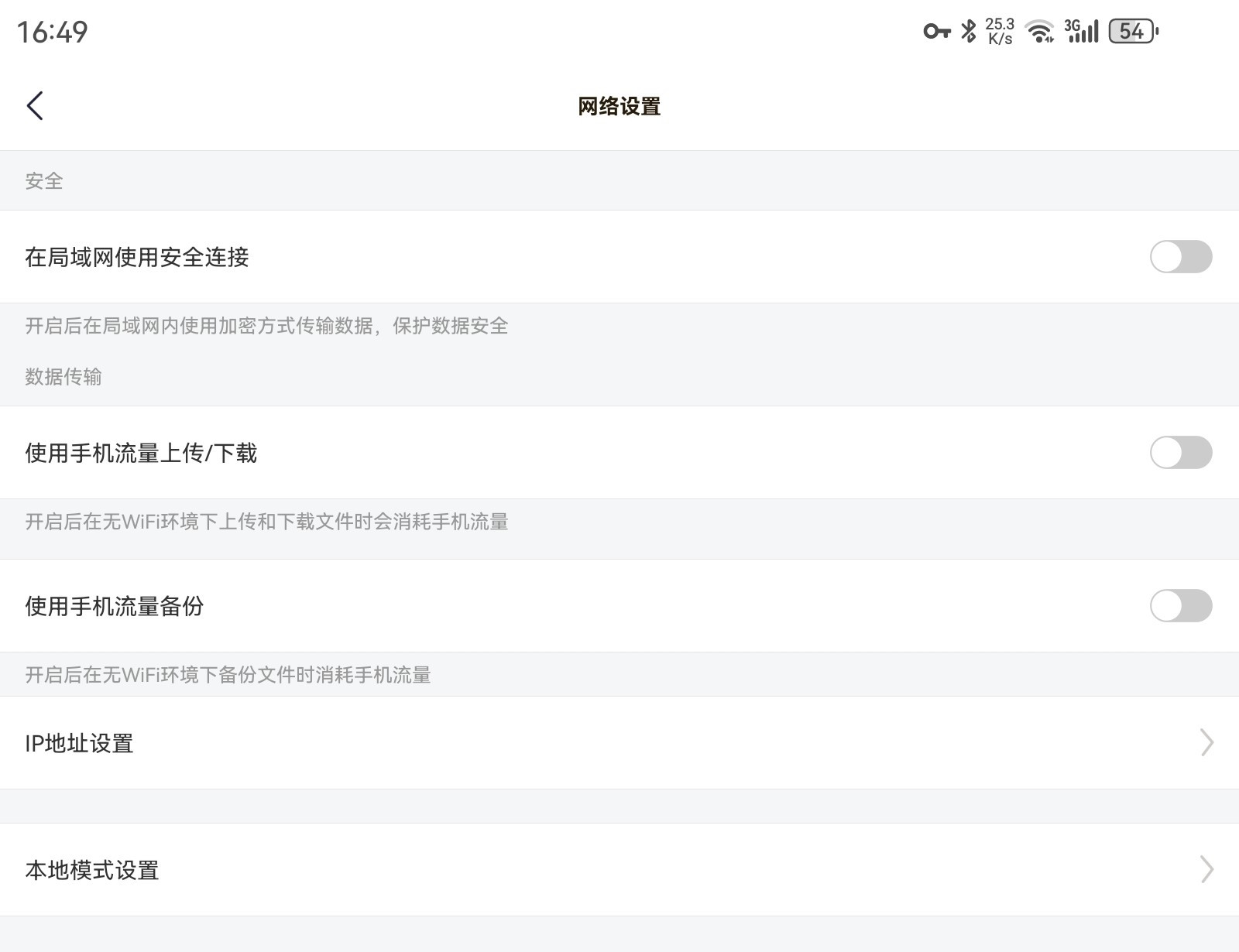
Task: Expand the IP地址设置 chevron arrow
Action: (x=1206, y=743)
